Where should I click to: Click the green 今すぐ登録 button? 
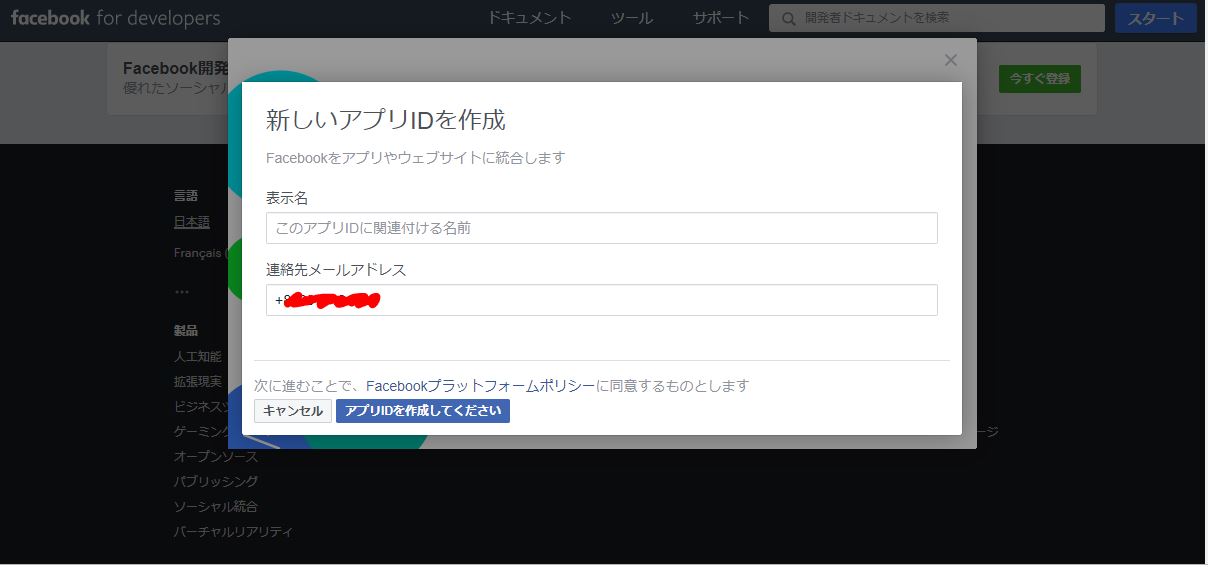point(1040,79)
